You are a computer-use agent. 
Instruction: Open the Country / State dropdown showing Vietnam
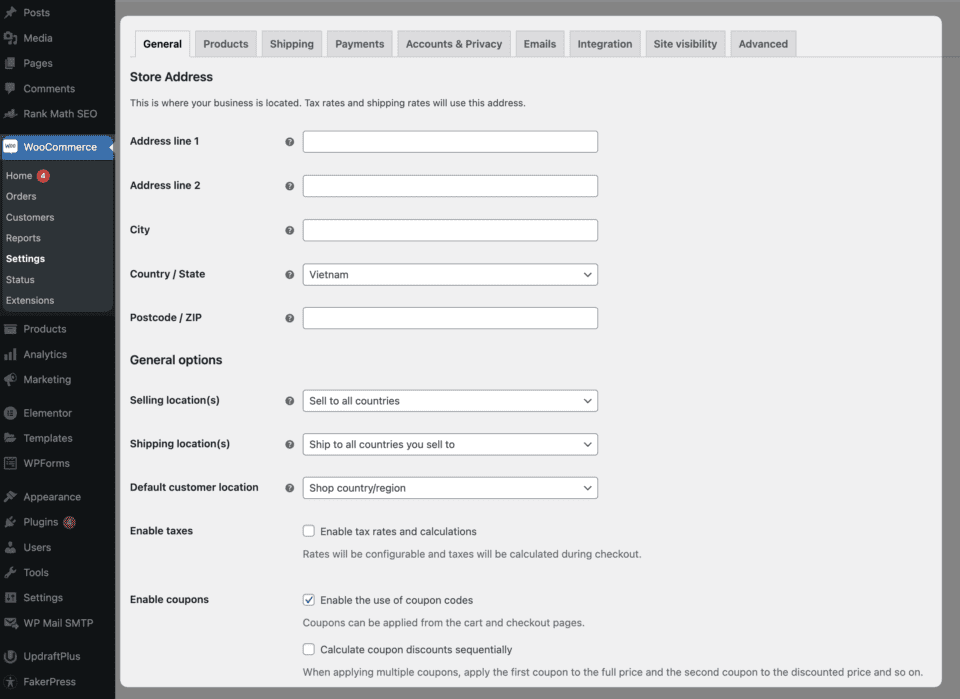pyautogui.click(x=450, y=274)
